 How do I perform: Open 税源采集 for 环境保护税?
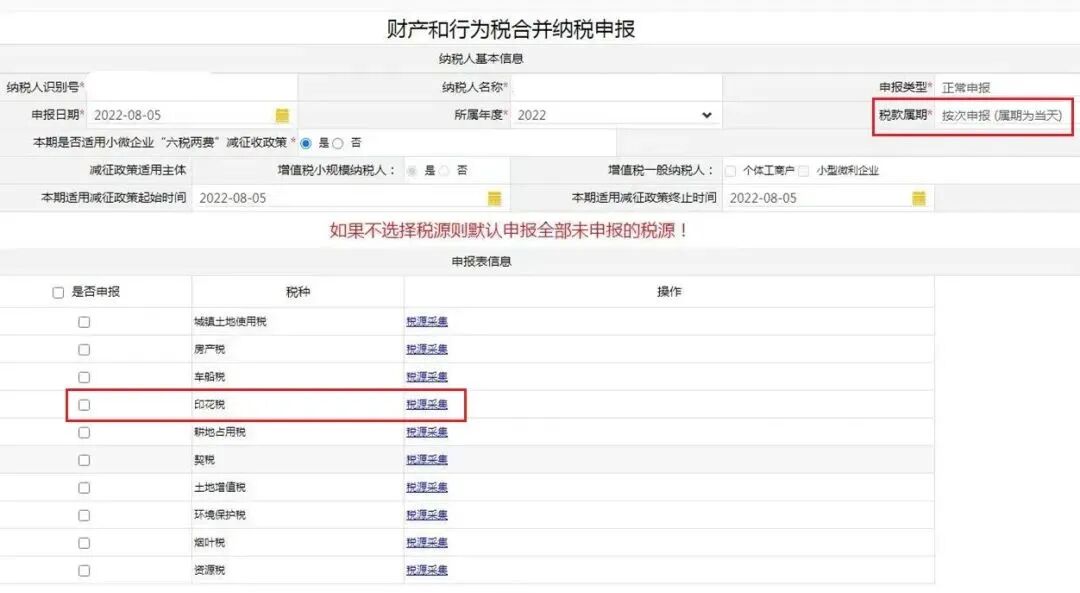click(x=427, y=515)
